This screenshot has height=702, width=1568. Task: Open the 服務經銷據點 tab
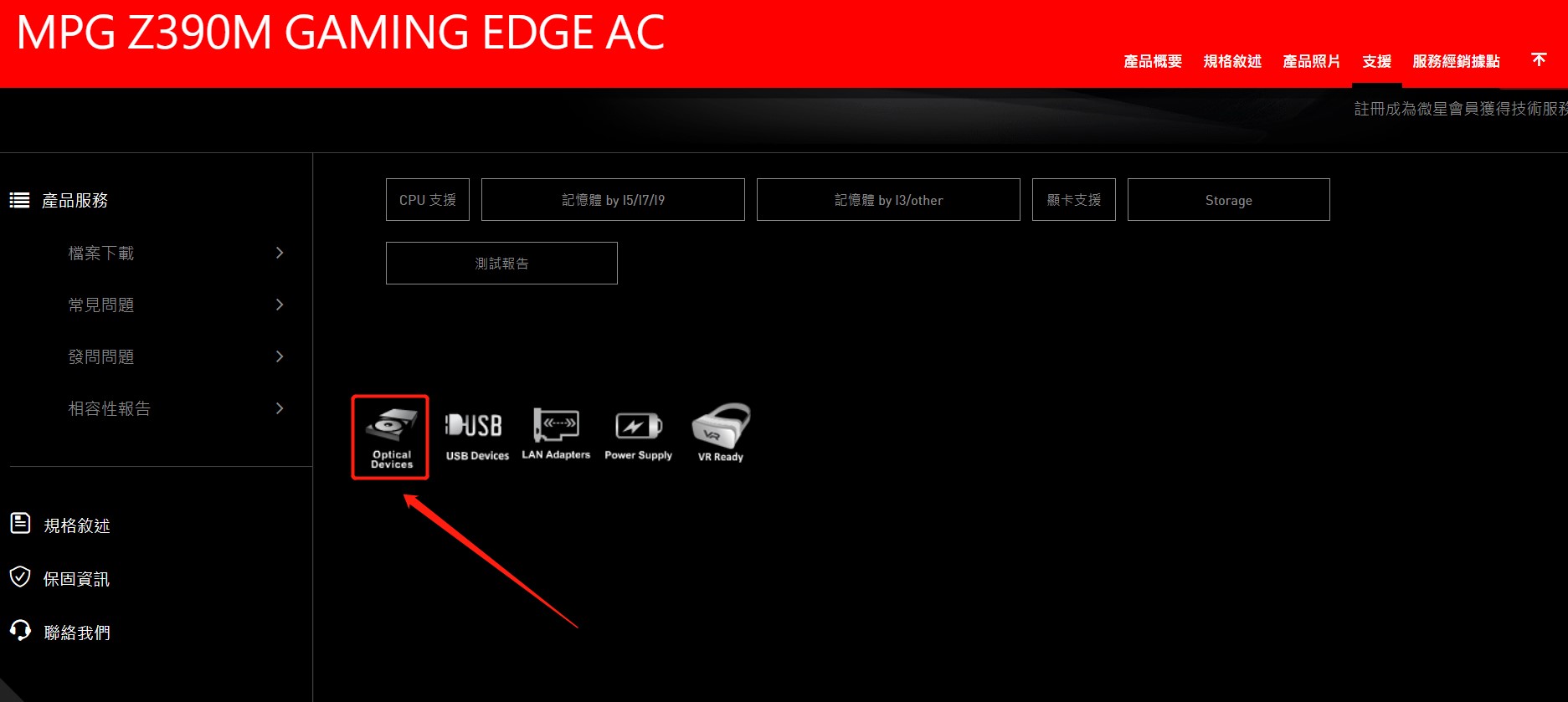click(1456, 61)
